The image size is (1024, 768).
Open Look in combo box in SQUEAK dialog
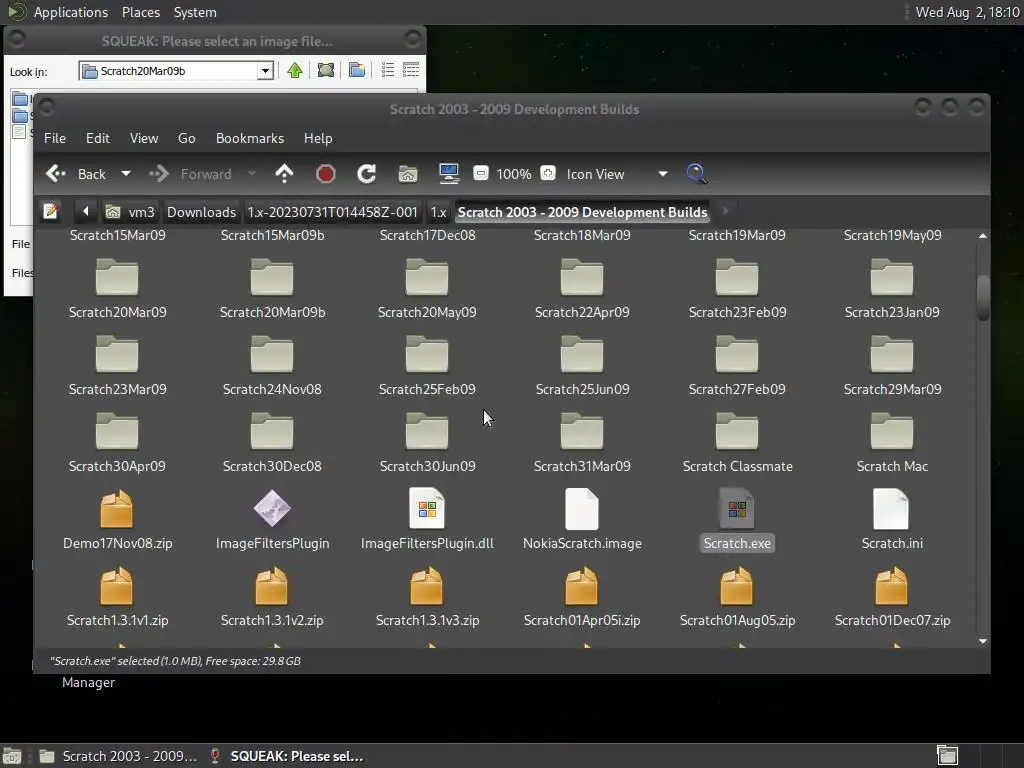click(x=176, y=71)
